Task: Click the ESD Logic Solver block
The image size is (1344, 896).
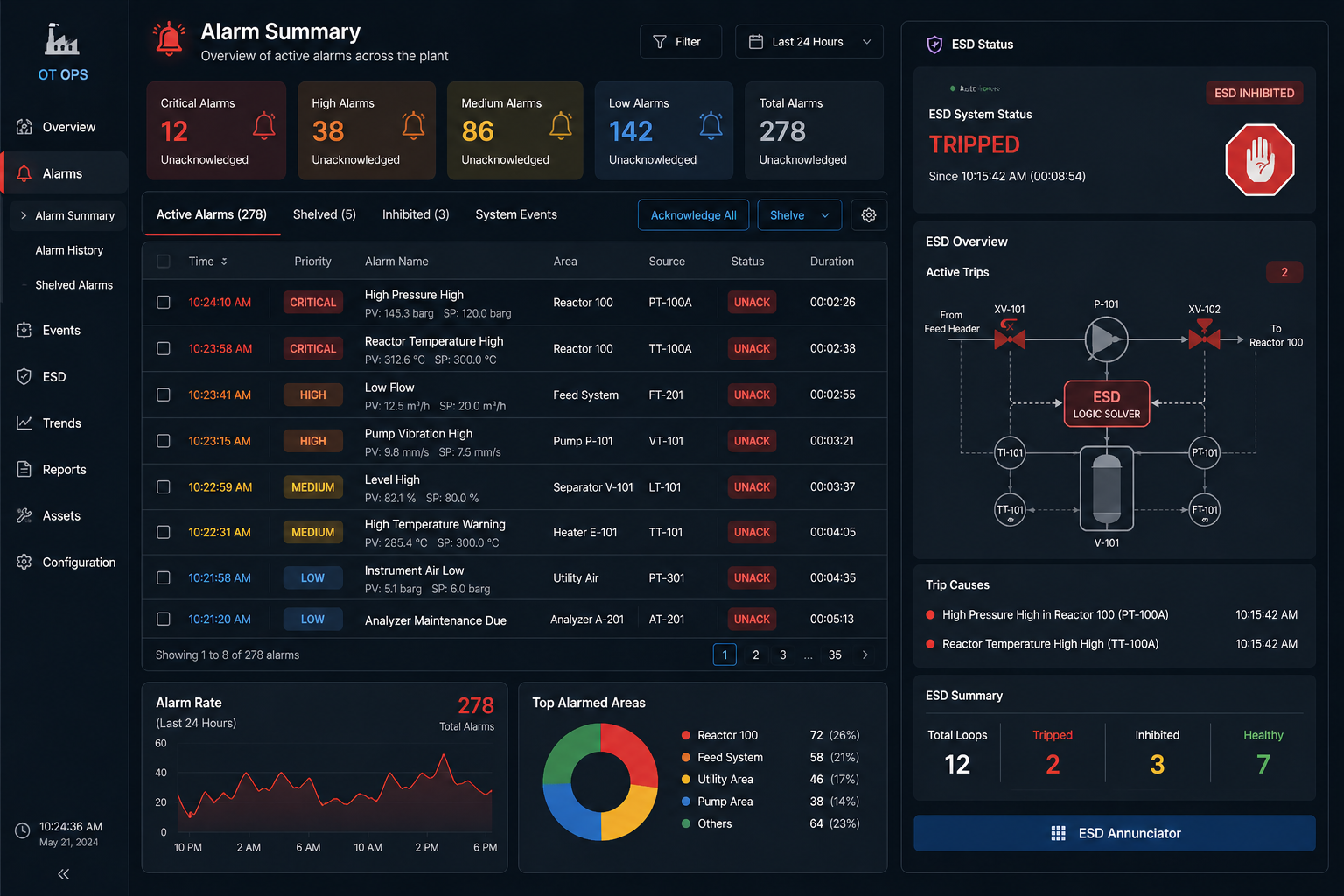Action: [x=1106, y=404]
